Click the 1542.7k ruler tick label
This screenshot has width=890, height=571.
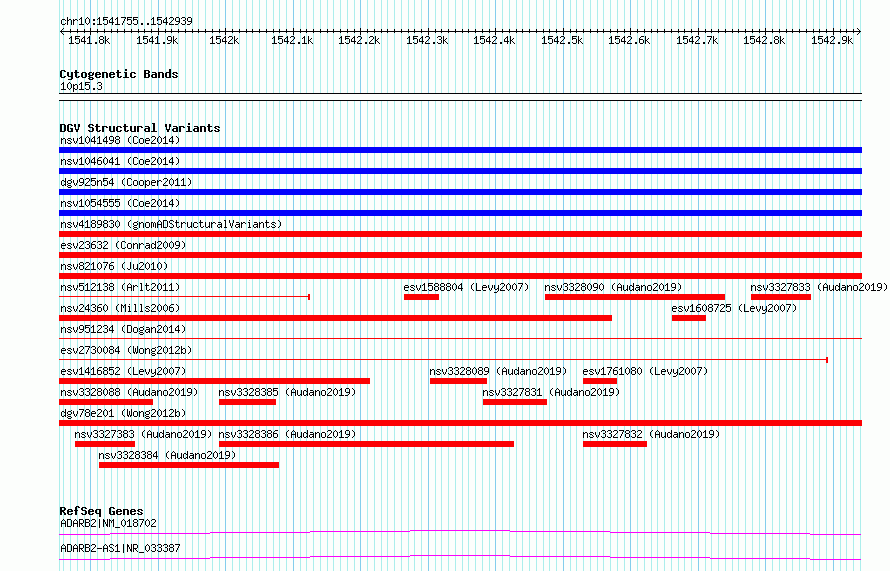coord(697,40)
